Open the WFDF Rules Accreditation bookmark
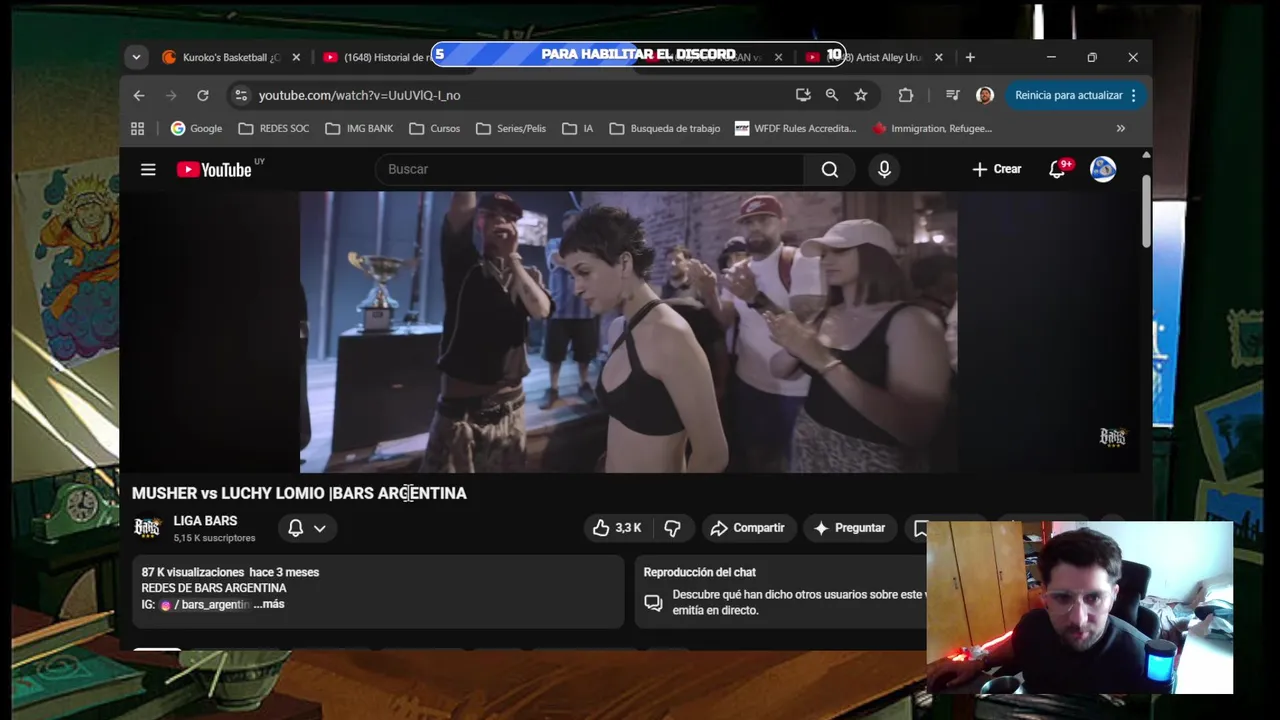This screenshot has width=1280, height=720. click(796, 128)
